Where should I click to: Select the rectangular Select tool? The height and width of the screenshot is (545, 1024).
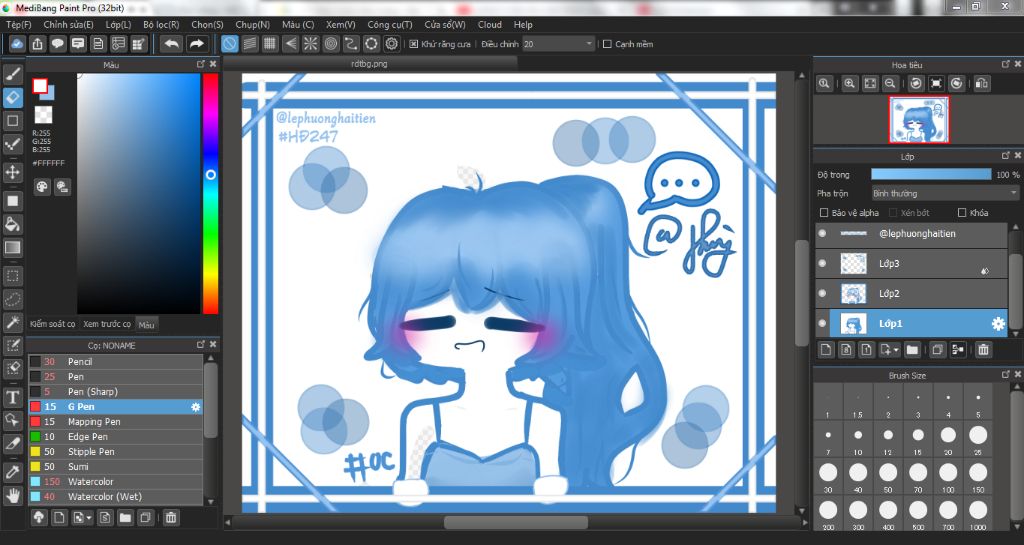click(x=12, y=276)
